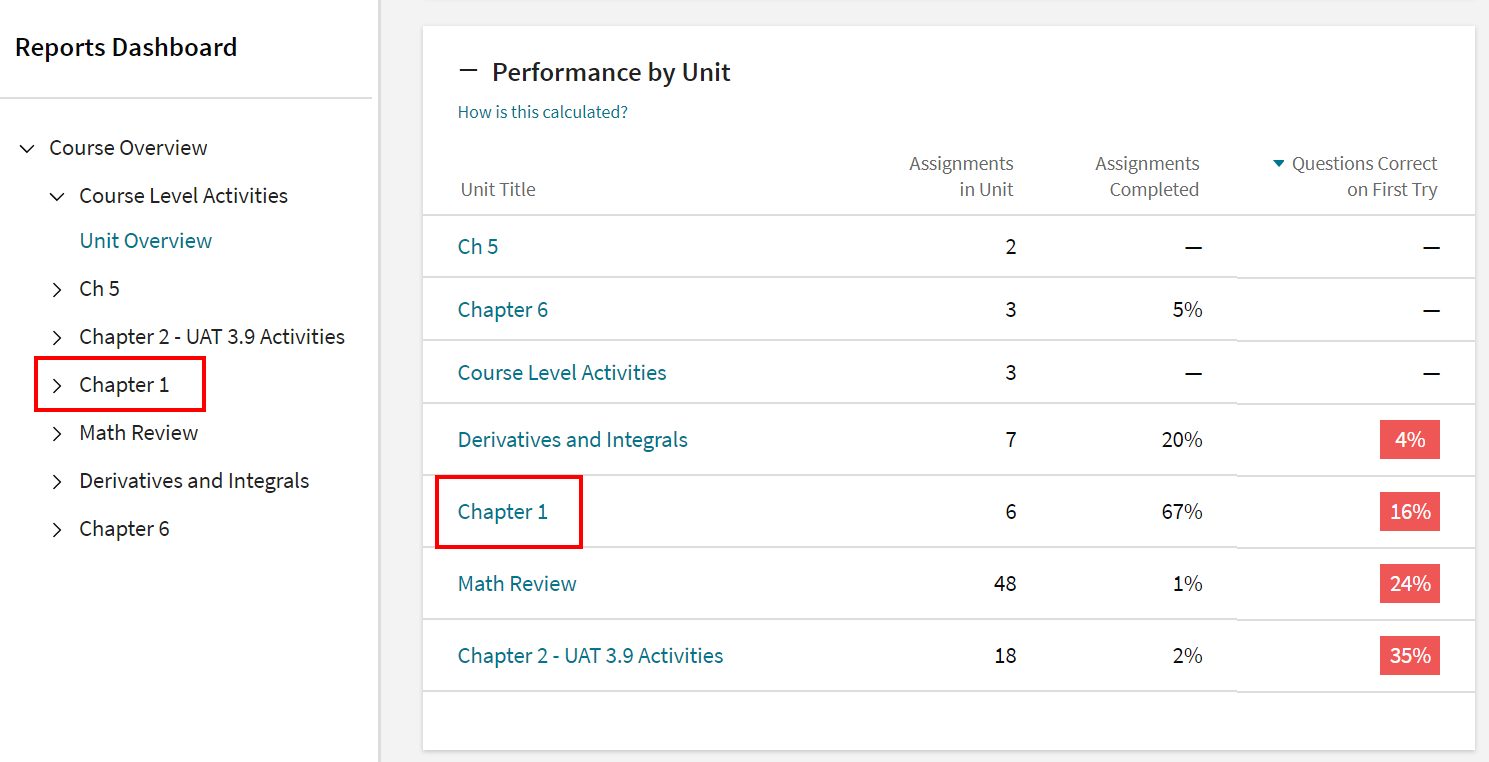Click the 16% first-try badge for Chapter 1
The image size is (1489, 762).
1409,511
